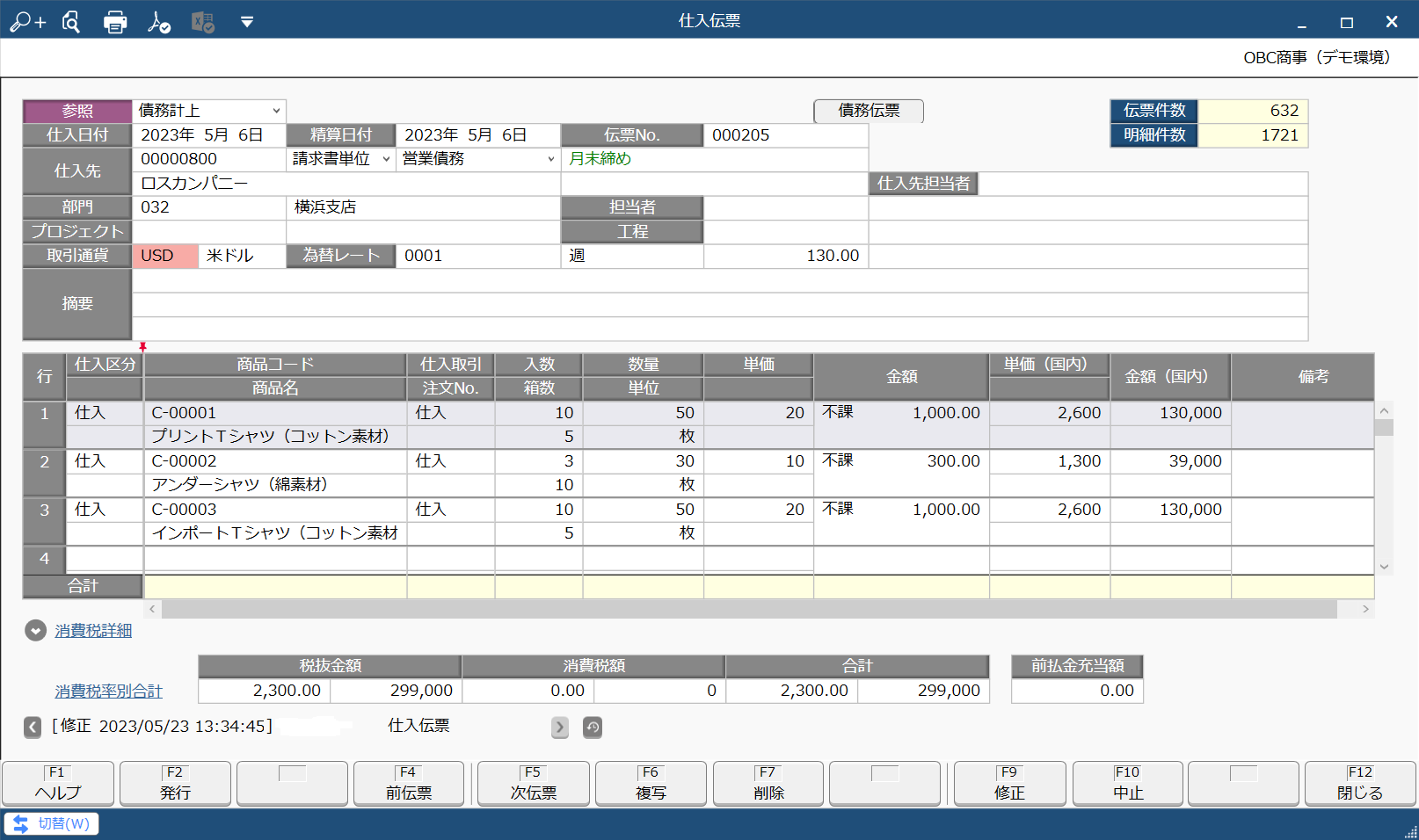
Task: Click the 備考 column header
Action: click(1302, 376)
